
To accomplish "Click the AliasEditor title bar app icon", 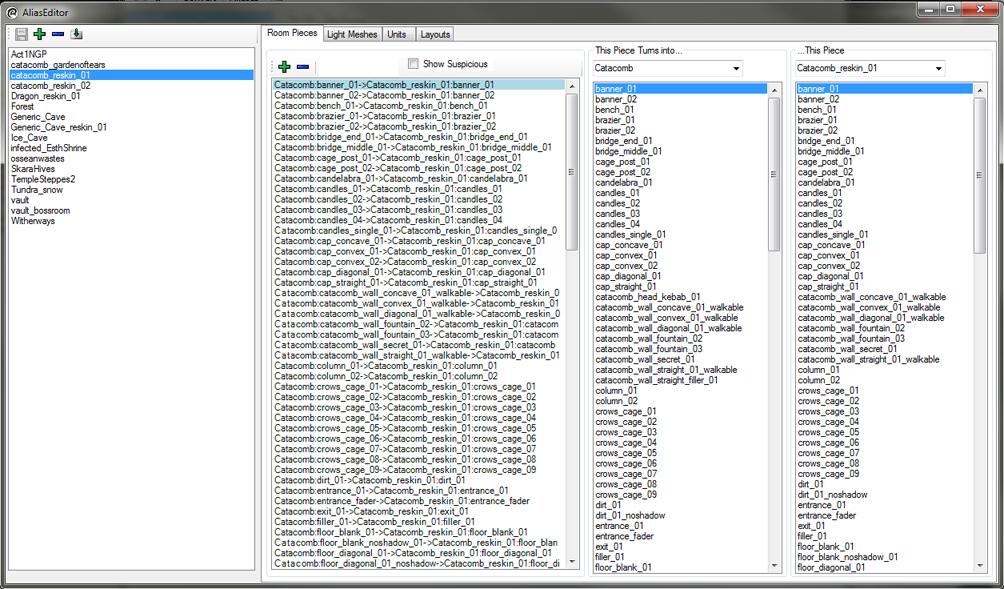I will [12, 12].
